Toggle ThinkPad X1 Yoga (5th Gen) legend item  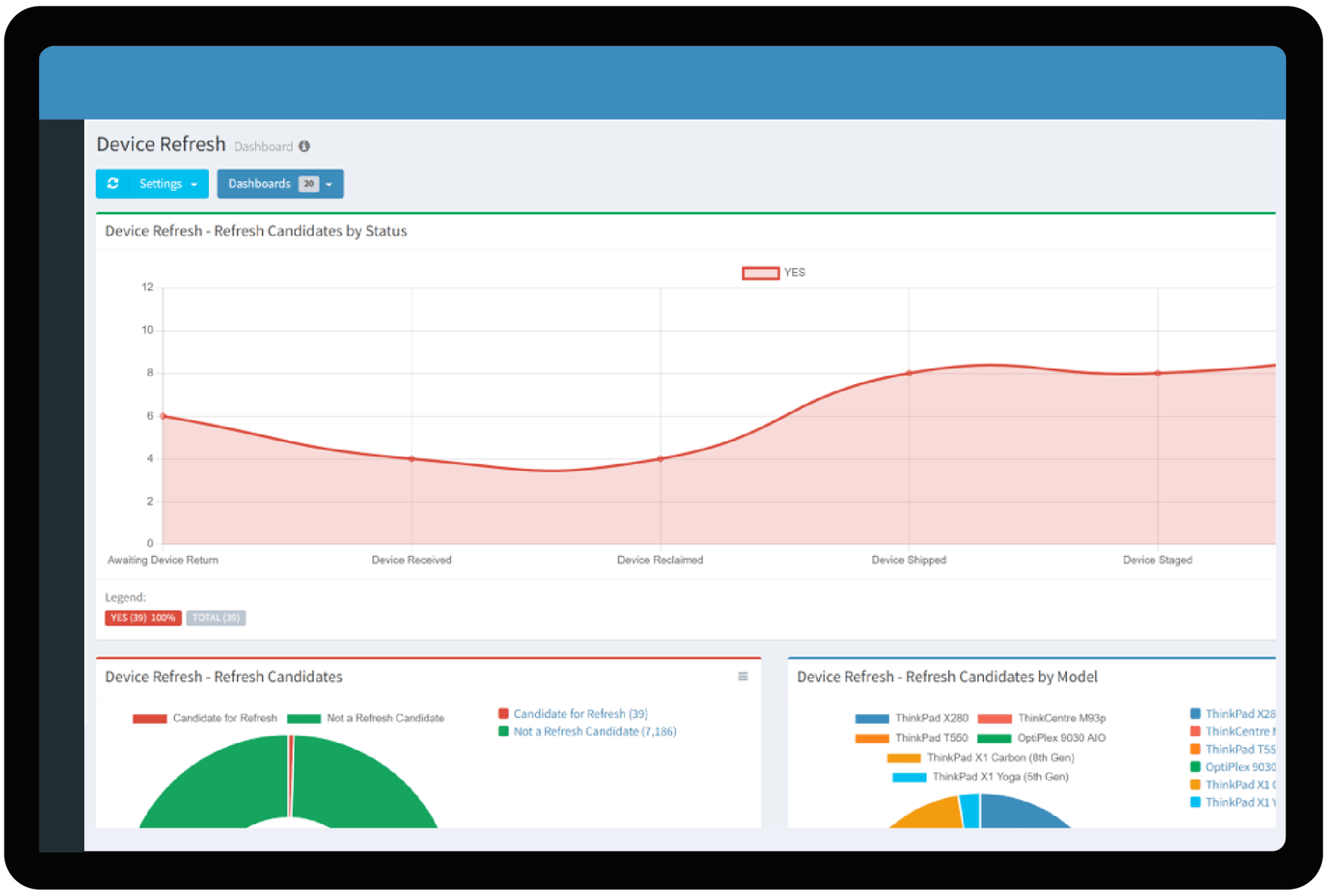(x=981, y=777)
